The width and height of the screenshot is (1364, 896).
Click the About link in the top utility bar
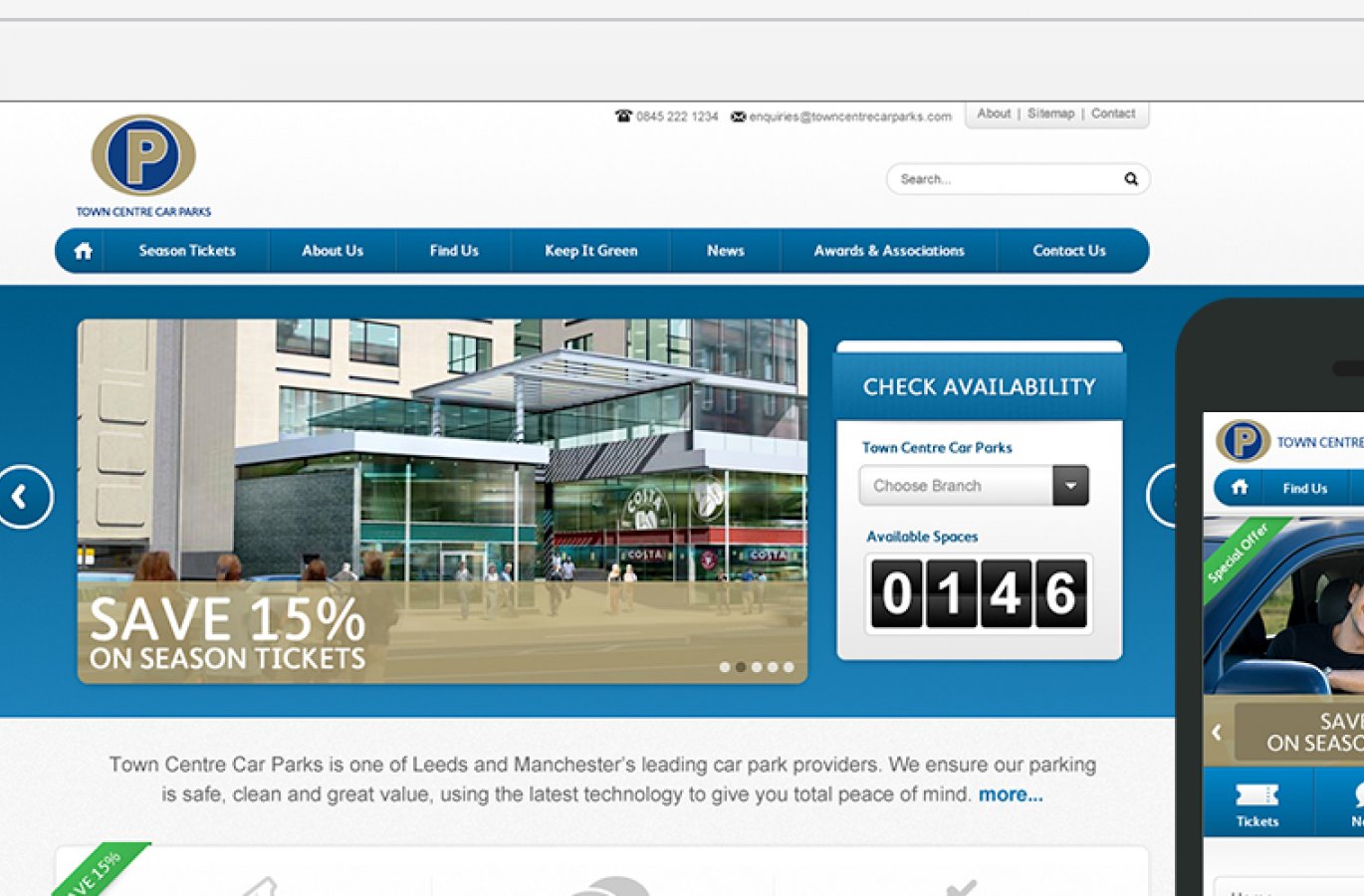[x=994, y=113]
